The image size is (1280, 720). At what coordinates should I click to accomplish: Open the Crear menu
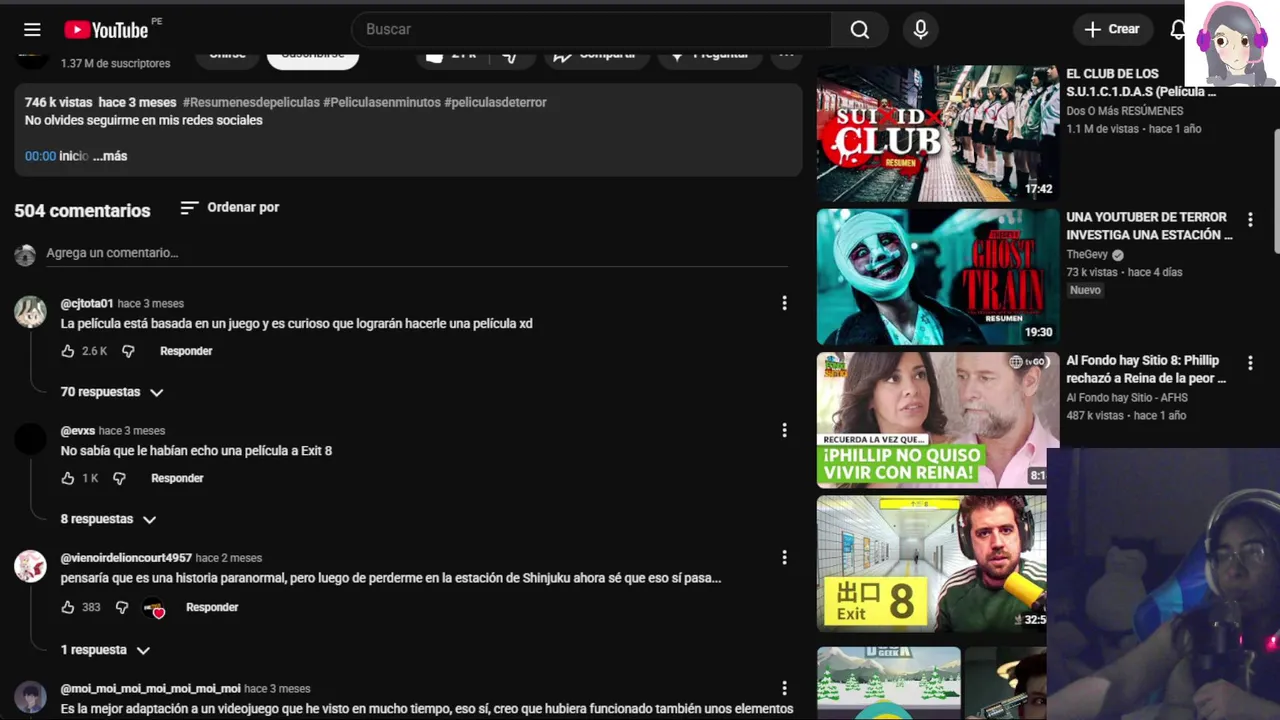click(1113, 29)
